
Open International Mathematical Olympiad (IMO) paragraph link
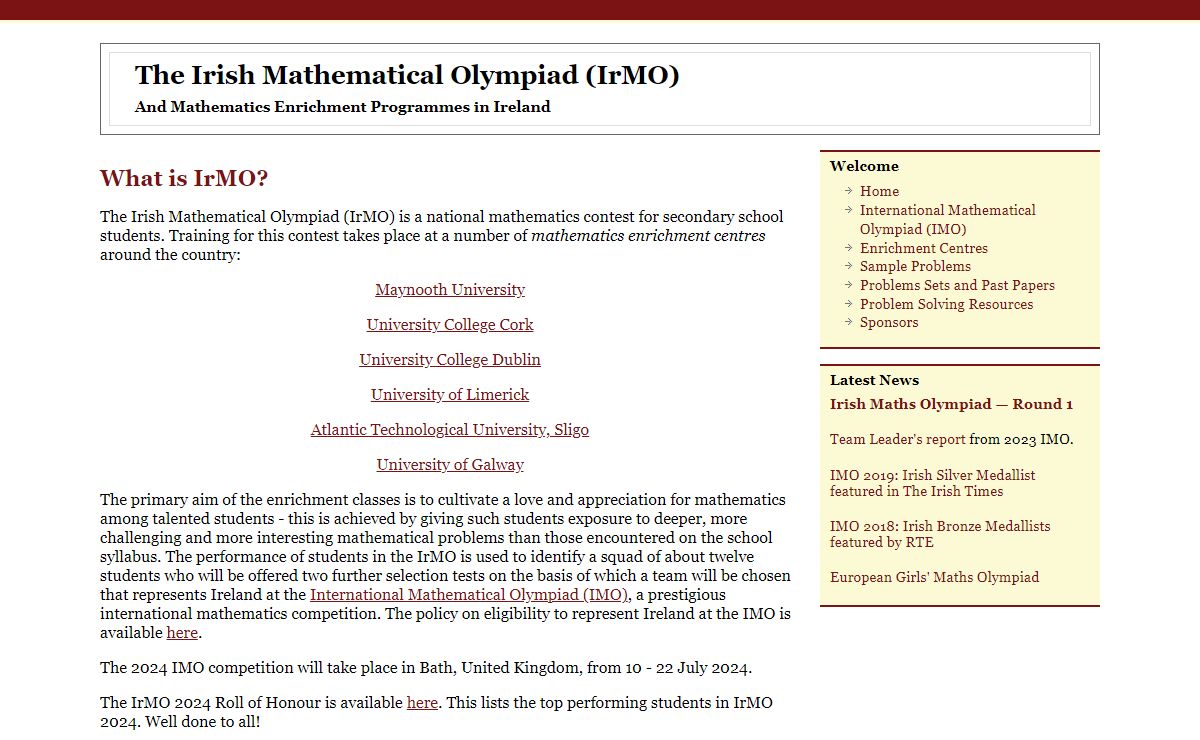[469, 595]
